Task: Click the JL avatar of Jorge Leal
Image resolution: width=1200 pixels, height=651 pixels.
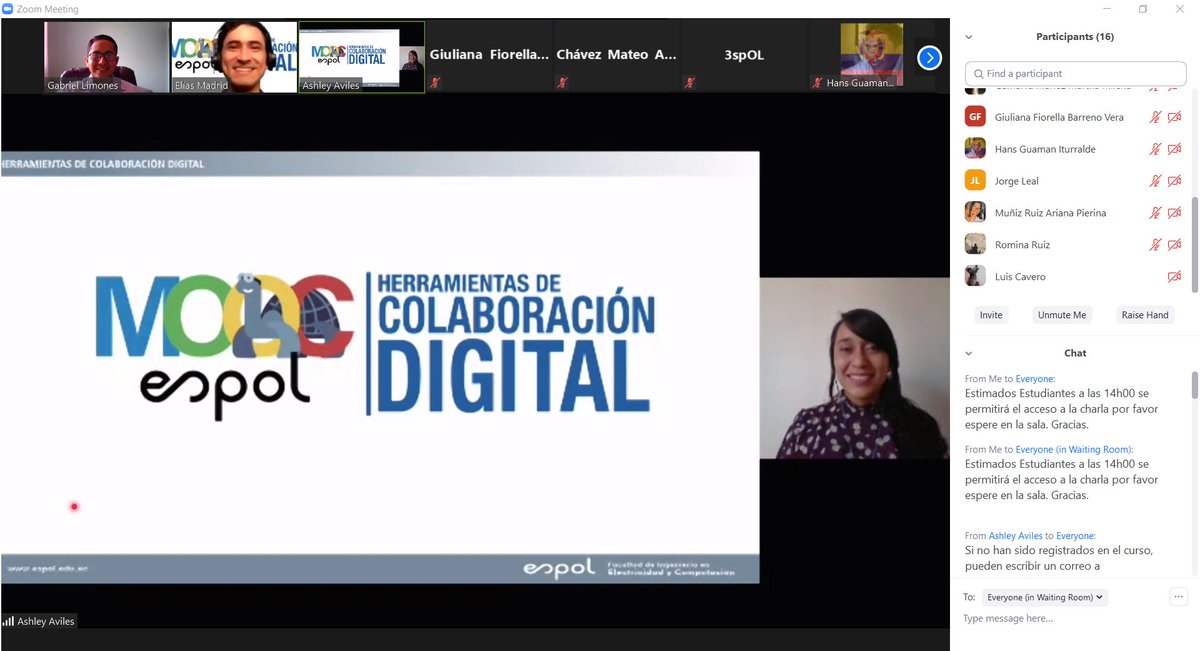Action: (975, 181)
